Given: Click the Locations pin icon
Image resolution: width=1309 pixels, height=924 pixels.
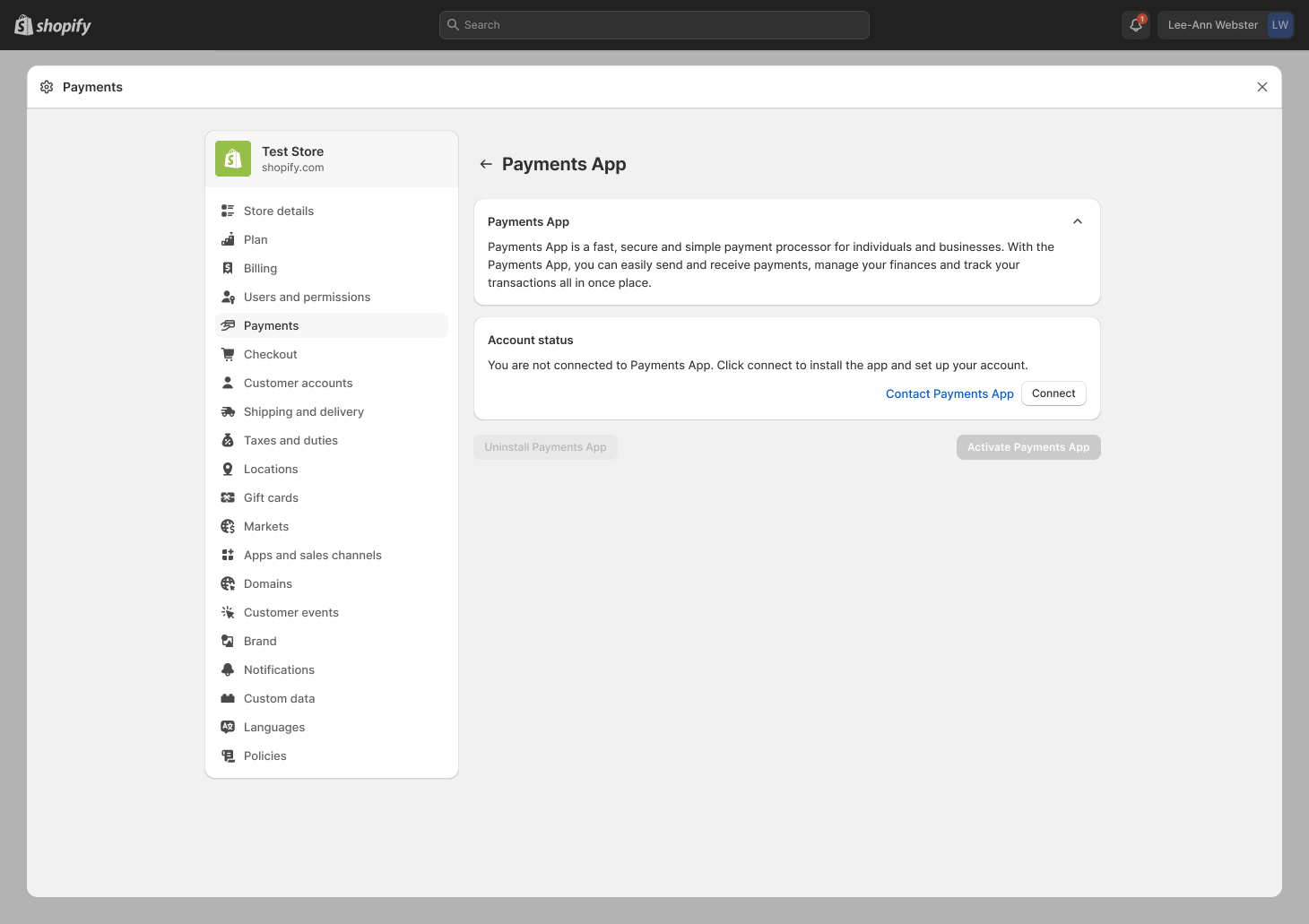Looking at the screenshot, I should (x=228, y=469).
